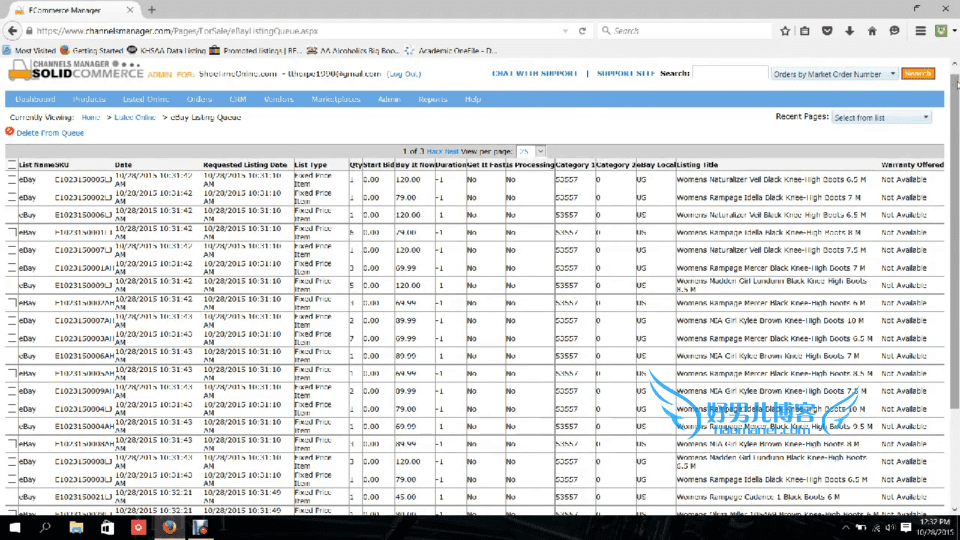
Task: Open the Recent Pages Select from list dropdown
Action: click(x=882, y=118)
